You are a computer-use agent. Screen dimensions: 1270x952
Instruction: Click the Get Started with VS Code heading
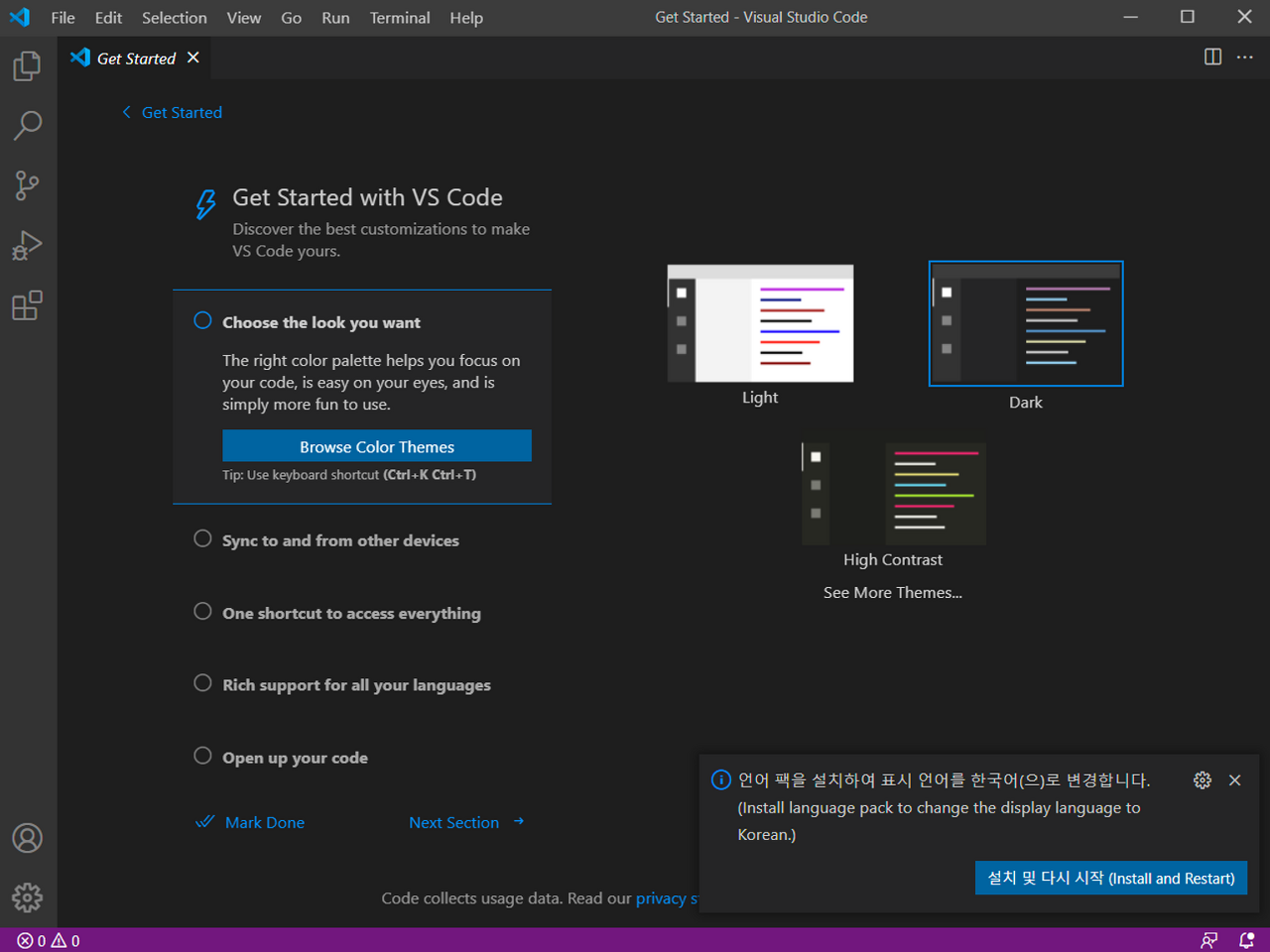[x=367, y=197]
